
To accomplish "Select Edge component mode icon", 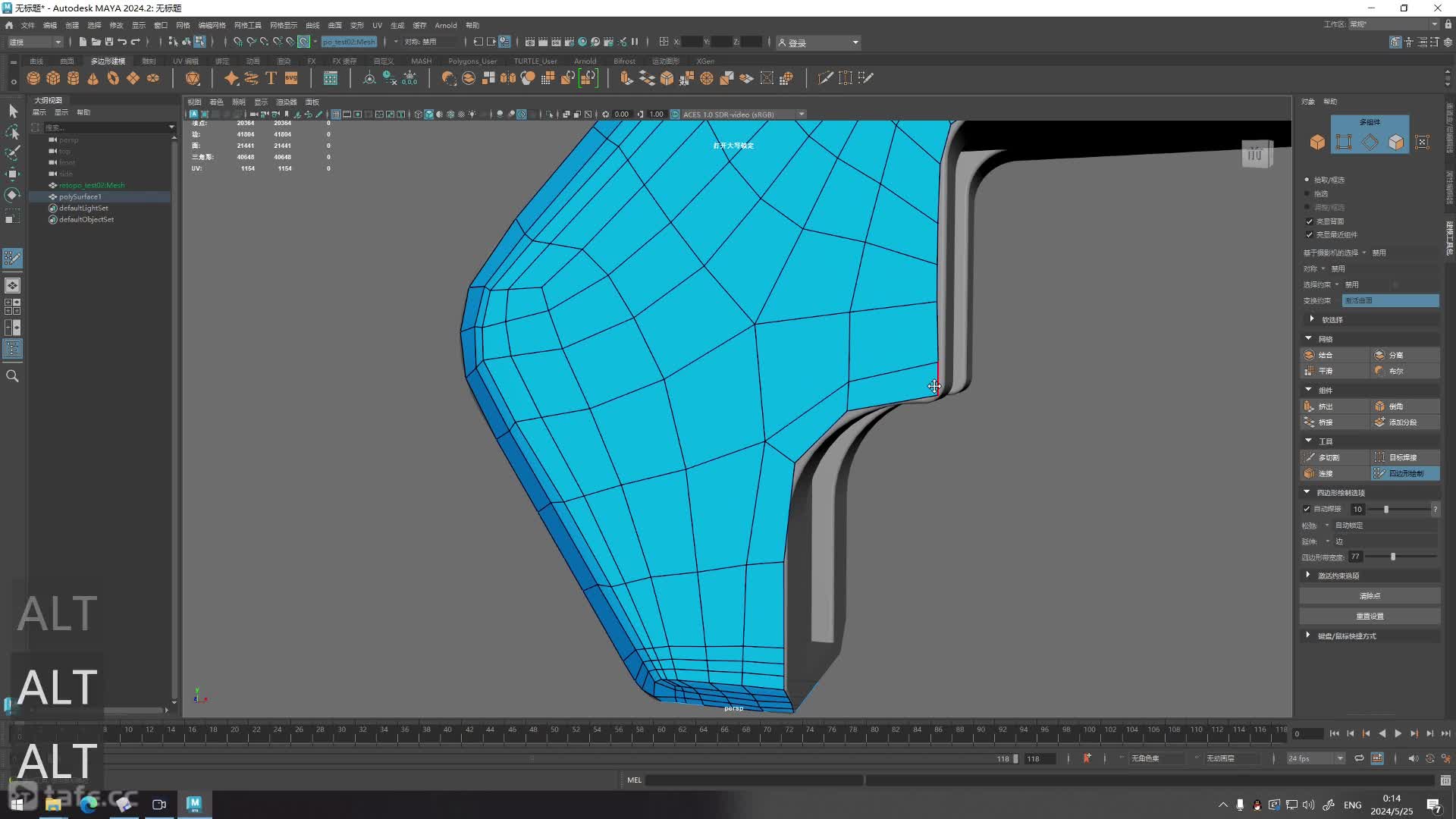I will pos(1370,142).
